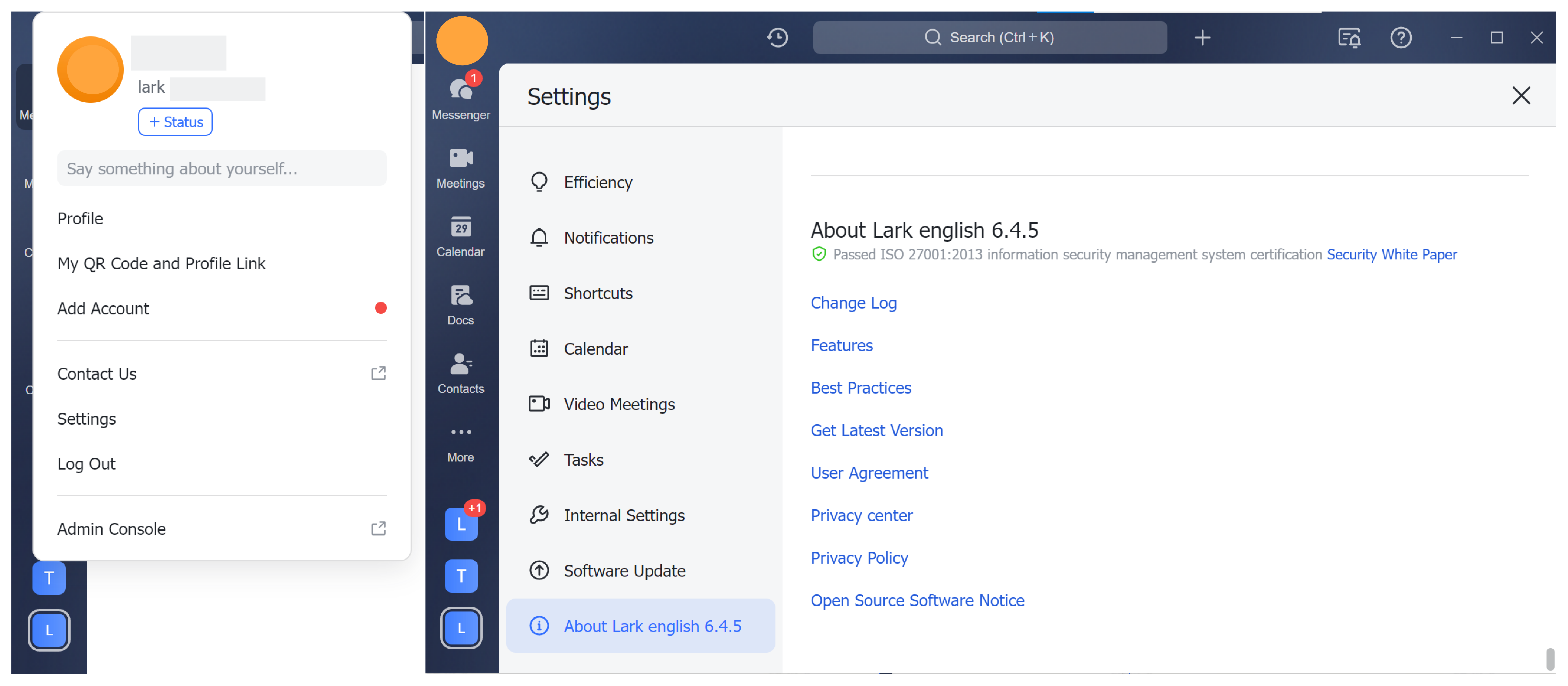Click the plus icon to create new

(x=1202, y=37)
